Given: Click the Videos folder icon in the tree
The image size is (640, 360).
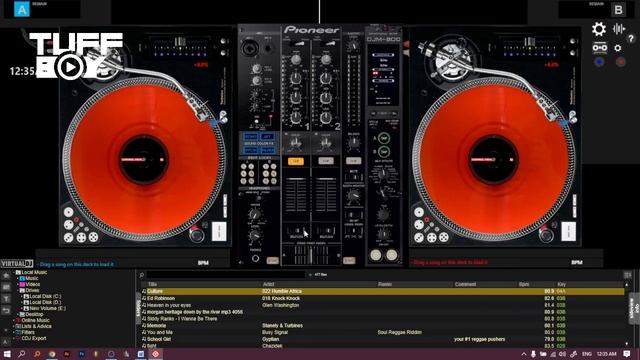Looking at the screenshot, I should [22, 284].
